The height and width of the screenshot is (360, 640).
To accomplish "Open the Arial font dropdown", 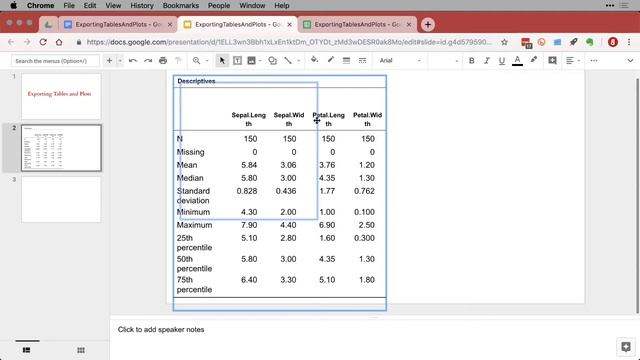I will coord(400,60).
